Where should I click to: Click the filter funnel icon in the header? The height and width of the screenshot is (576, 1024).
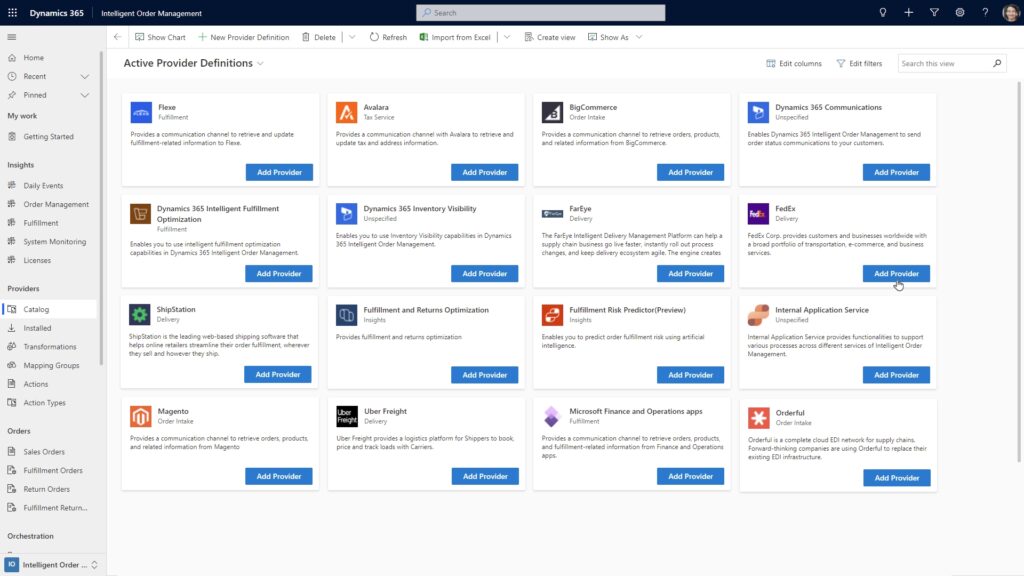(x=934, y=12)
